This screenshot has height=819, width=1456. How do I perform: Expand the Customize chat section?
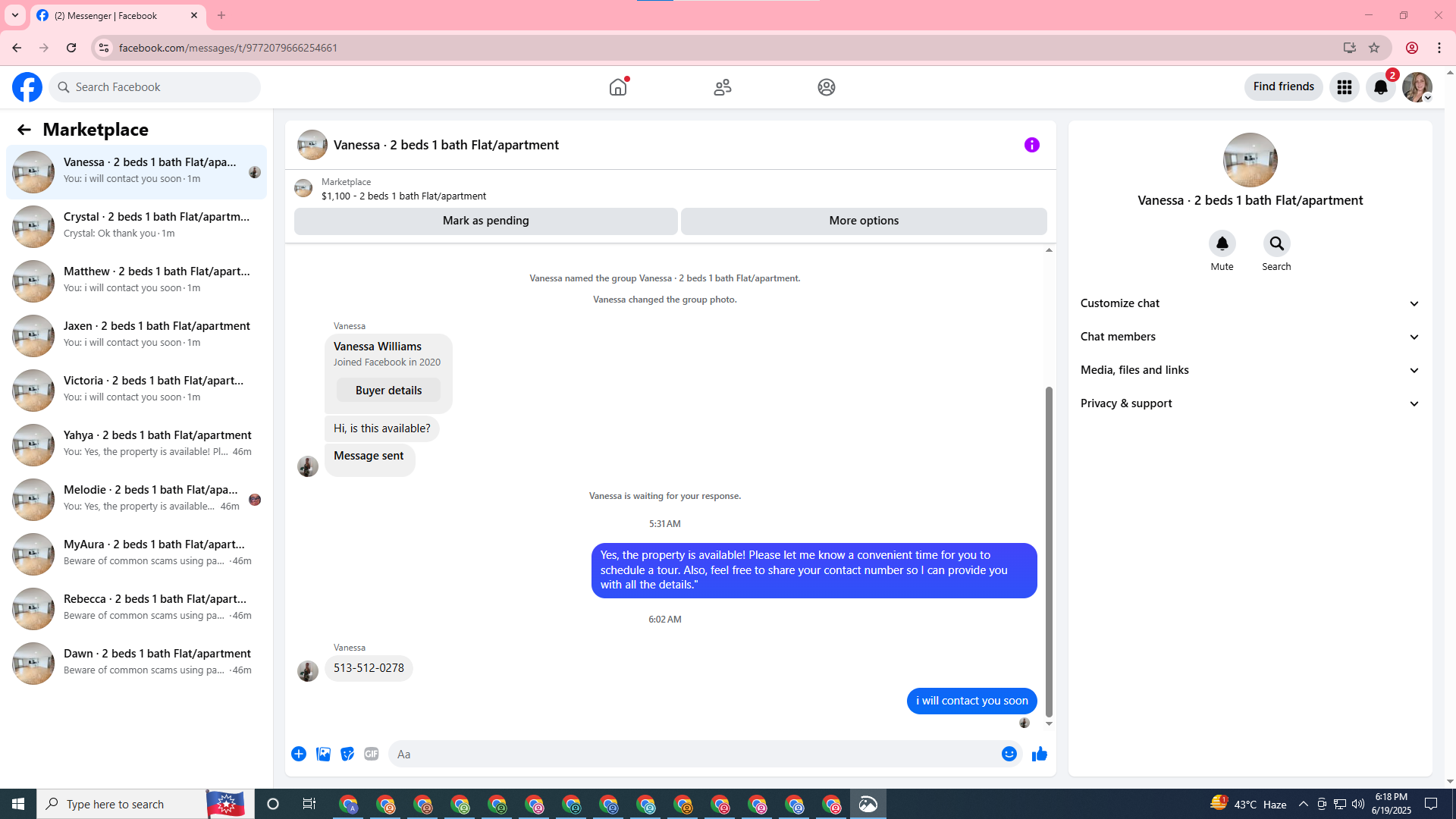[x=1250, y=303]
